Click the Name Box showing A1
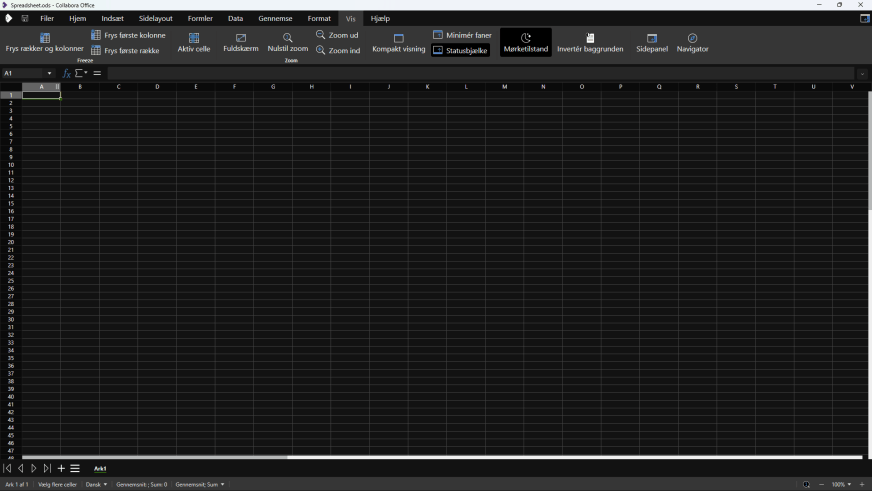The height and width of the screenshot is (491, 872). (x=23, y=73)
